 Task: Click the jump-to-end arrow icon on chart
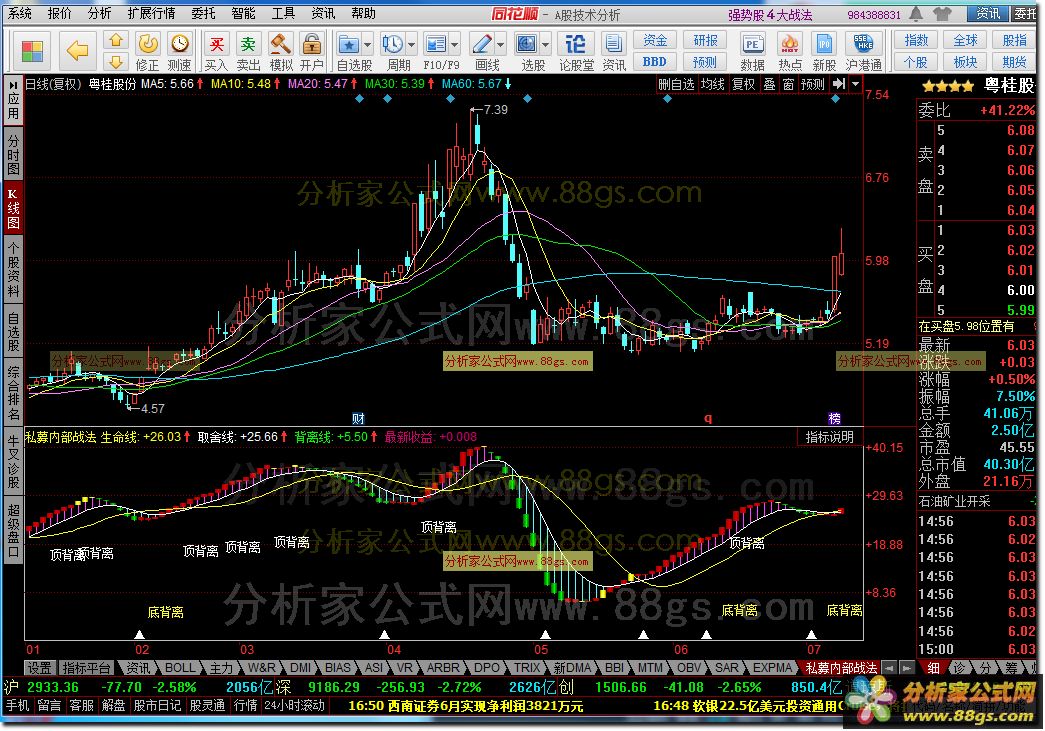click(839, 84)
